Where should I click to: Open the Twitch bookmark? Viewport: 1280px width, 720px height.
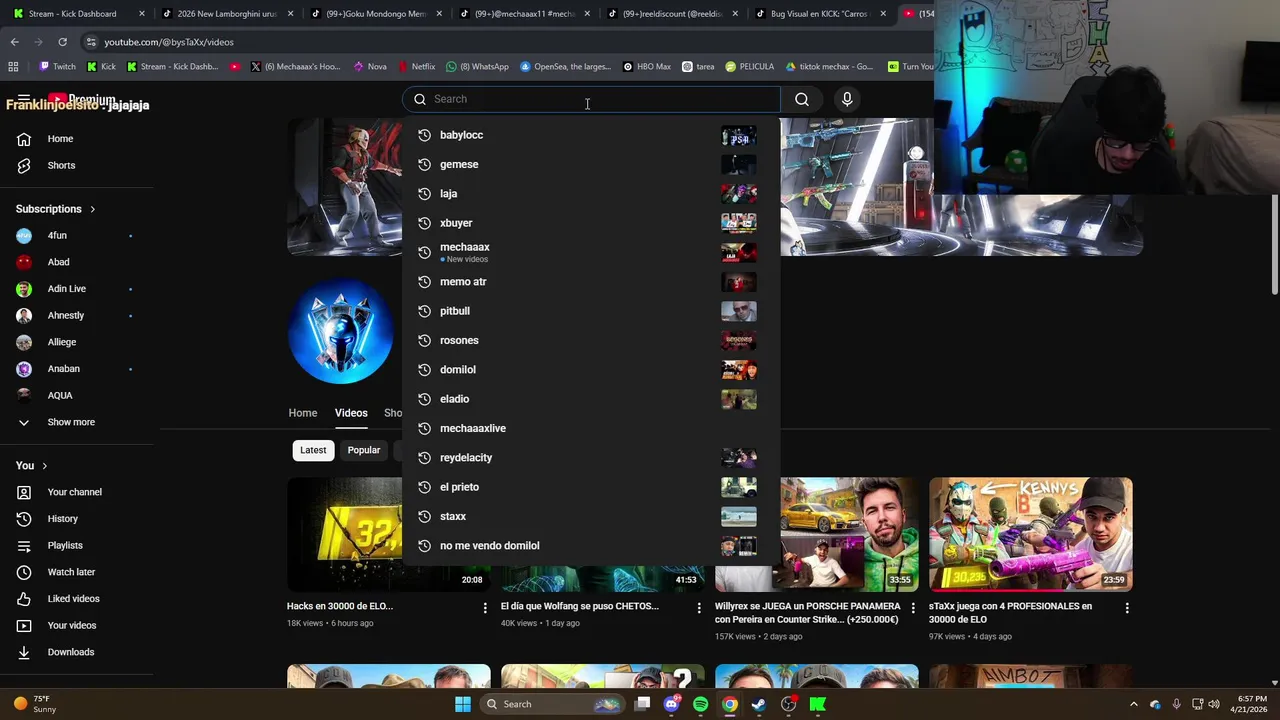pos(57,67)
